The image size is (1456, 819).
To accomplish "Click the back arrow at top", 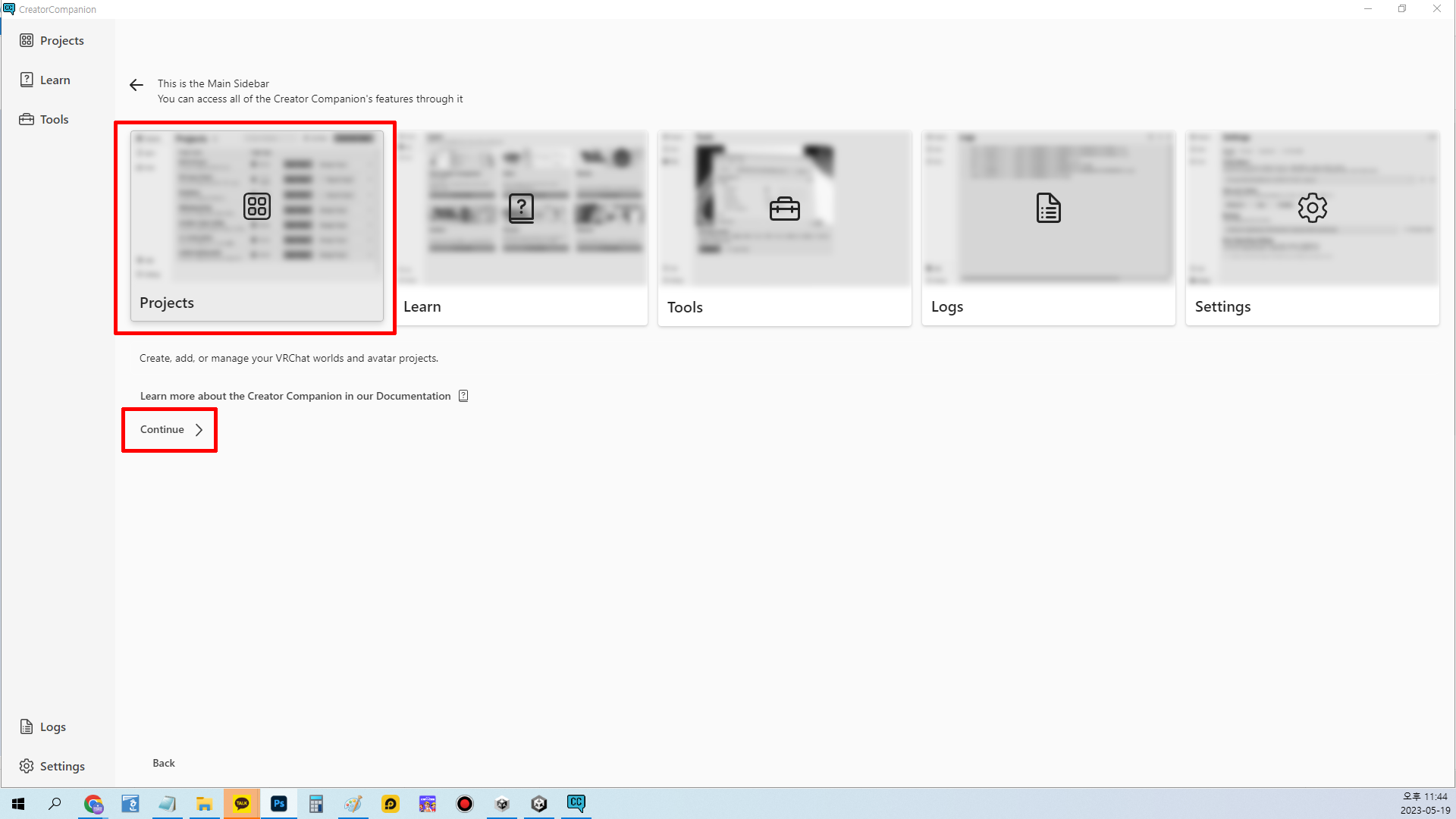I will pyautogui.click(x=136, y=85).
